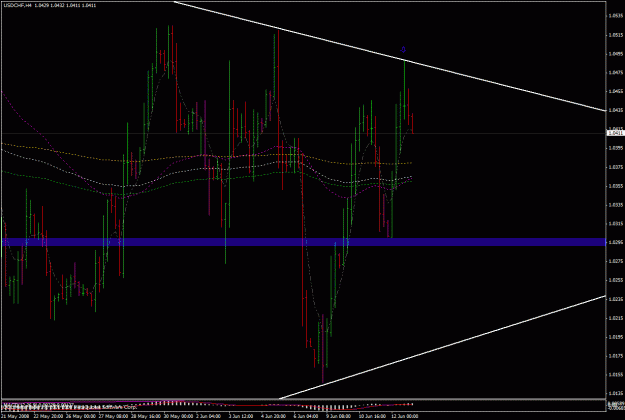Click the 1.0535 price scale label

point(615,16)
